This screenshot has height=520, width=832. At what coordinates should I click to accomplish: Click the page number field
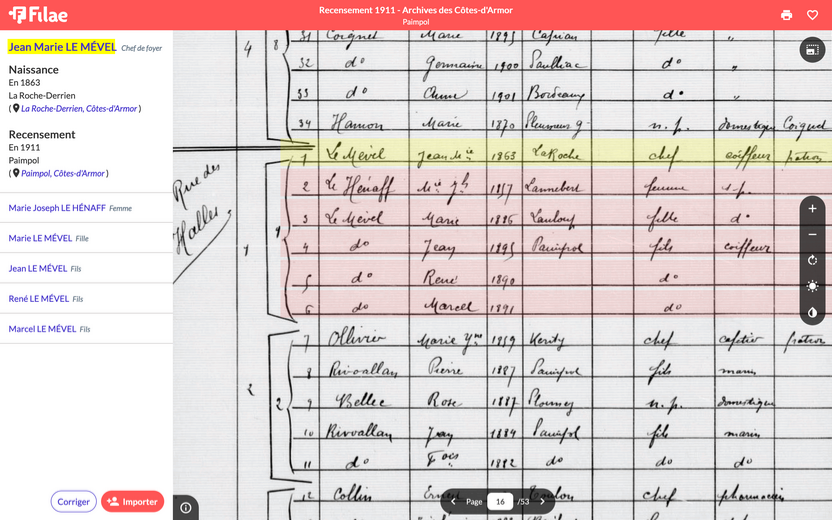(x=500, y=501)
